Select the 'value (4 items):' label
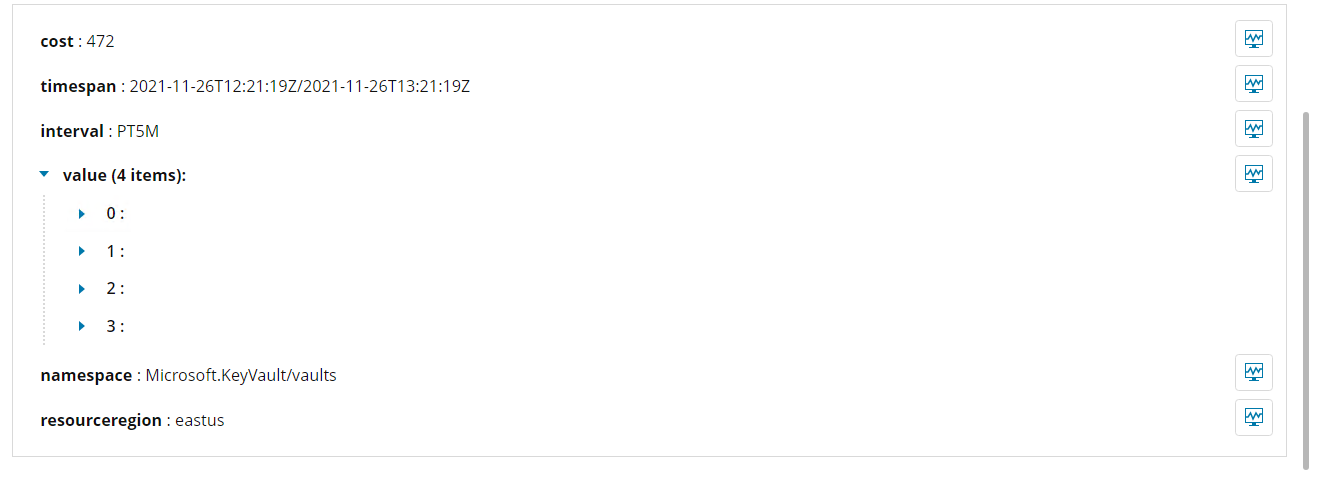 point(125,175)
